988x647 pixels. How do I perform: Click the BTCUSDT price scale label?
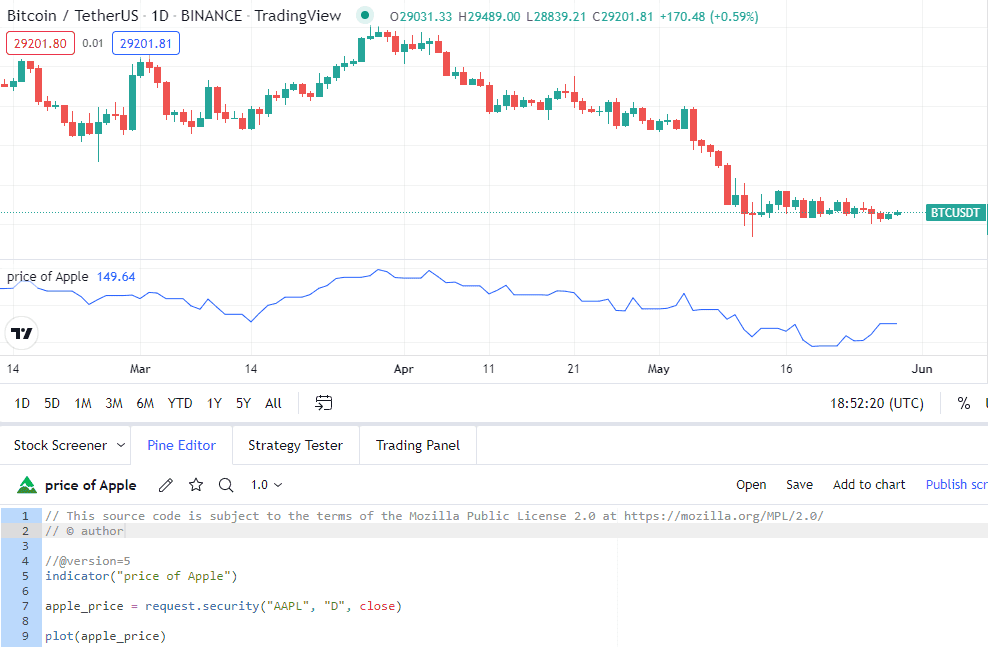tap(955, 213)
